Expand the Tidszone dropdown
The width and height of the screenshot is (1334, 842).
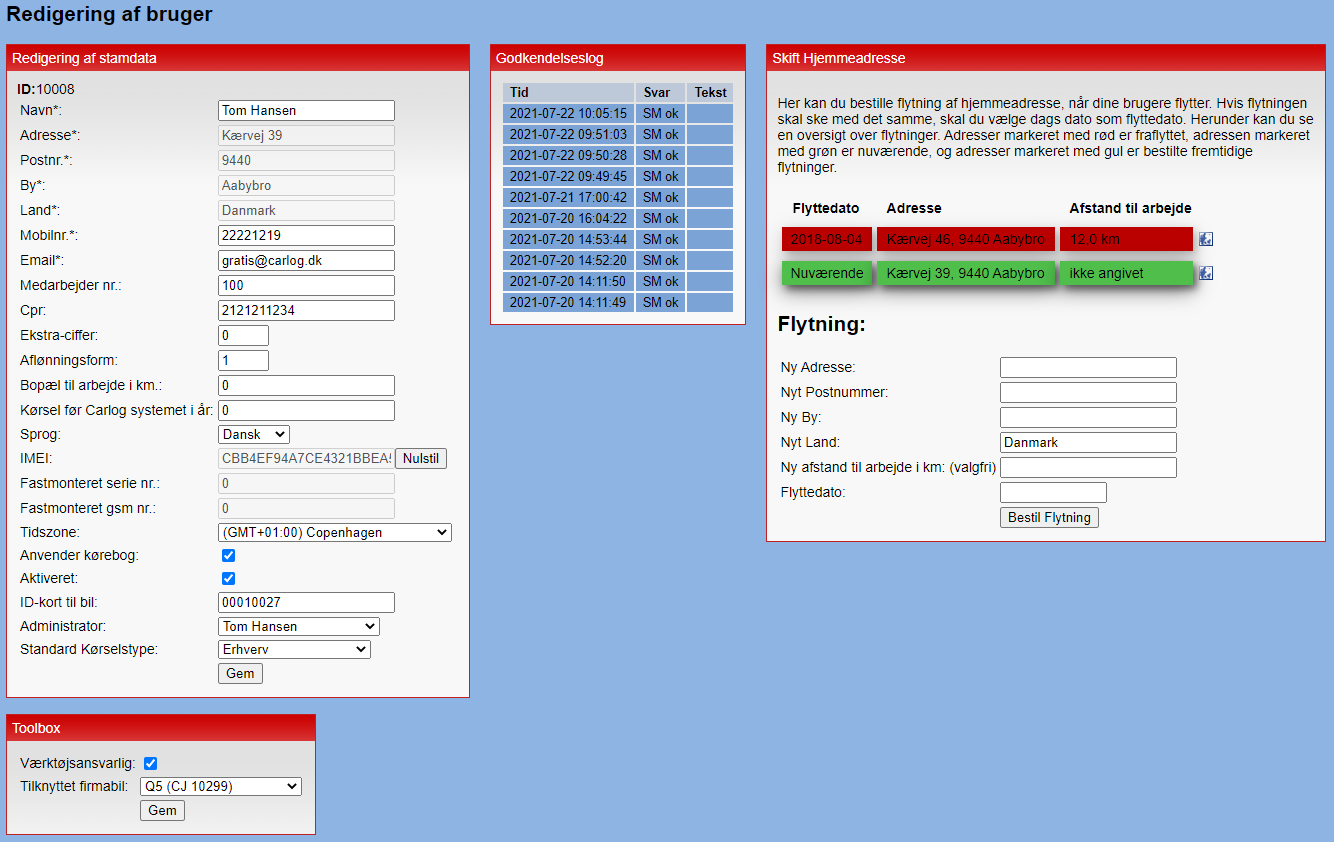[334, 533]
